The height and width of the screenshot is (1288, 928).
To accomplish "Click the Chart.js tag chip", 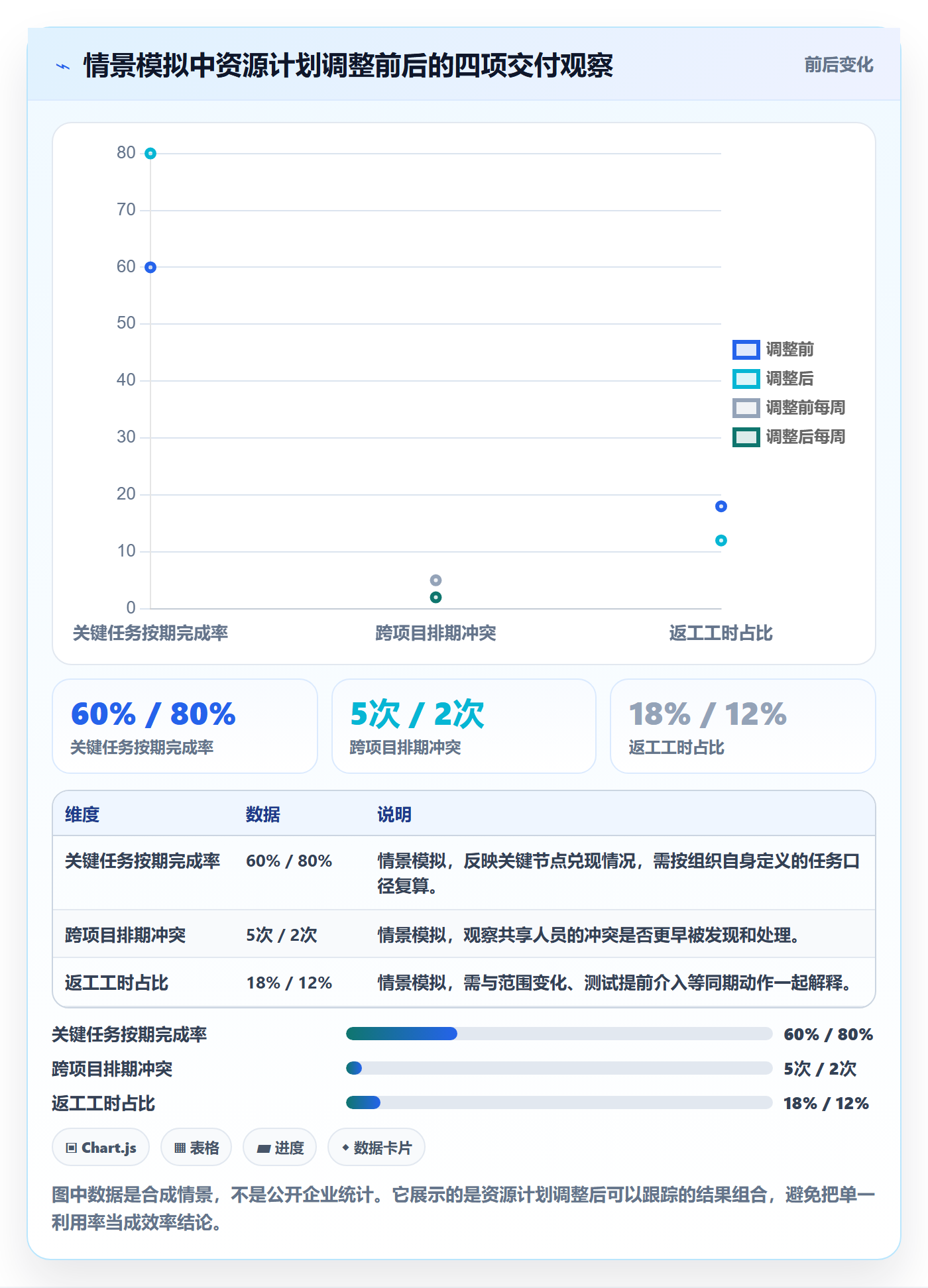I will pos(101,1147).
